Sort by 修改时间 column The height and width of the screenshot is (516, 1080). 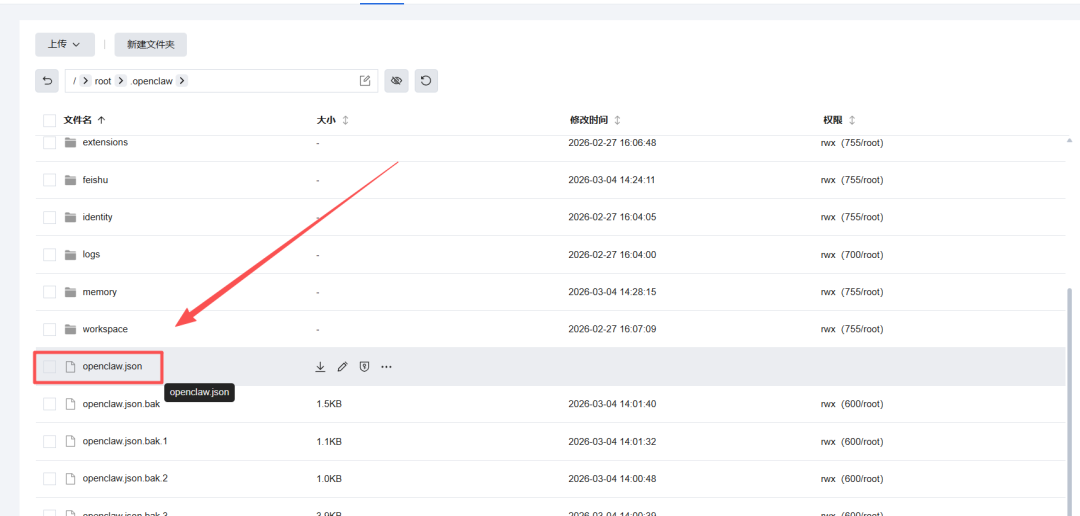click(x=595, y=120)
